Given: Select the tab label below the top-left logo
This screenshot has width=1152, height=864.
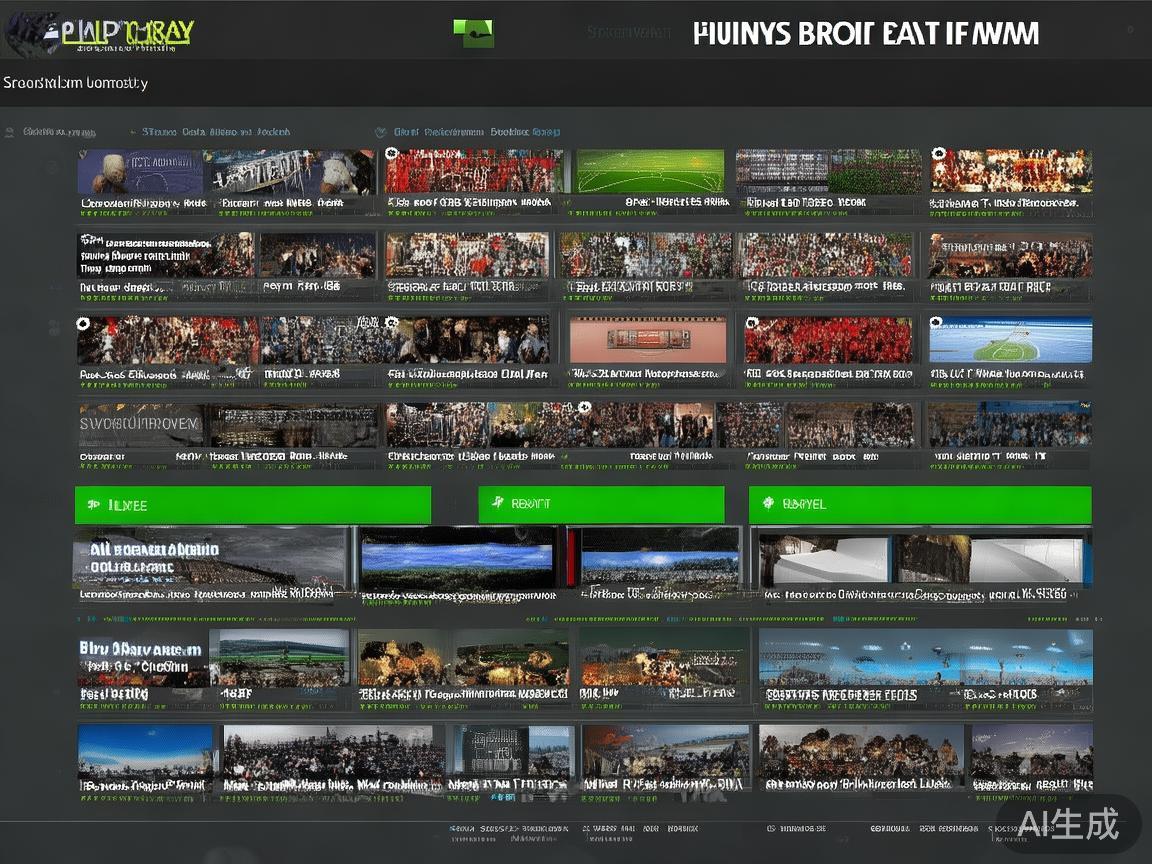Looking at the screenshot, I should (x=76, y=83).
